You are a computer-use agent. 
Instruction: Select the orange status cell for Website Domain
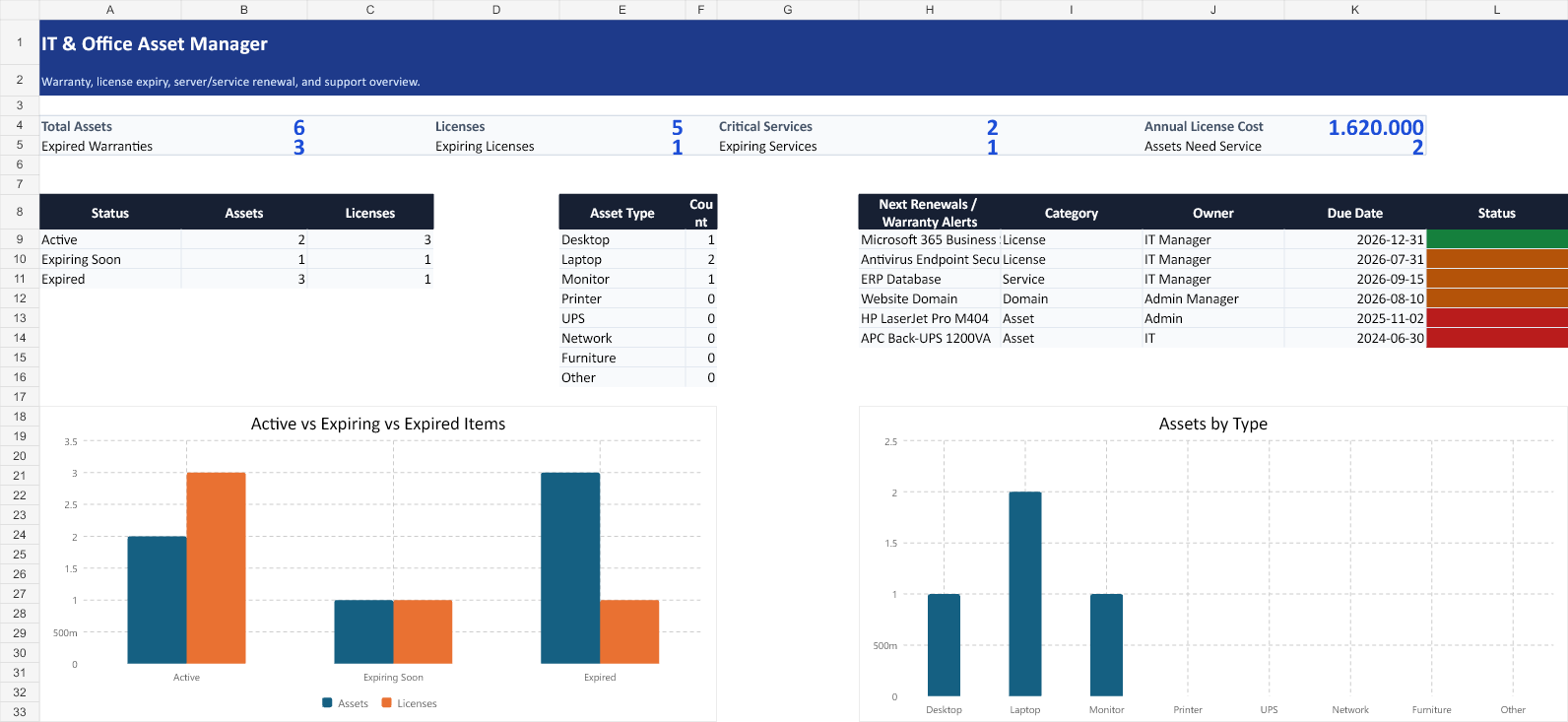point(1497,298)
